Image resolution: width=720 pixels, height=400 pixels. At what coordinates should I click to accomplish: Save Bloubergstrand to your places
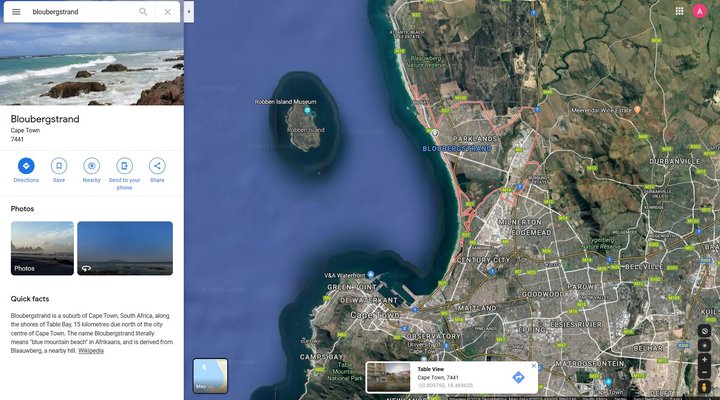pos(59,170)
